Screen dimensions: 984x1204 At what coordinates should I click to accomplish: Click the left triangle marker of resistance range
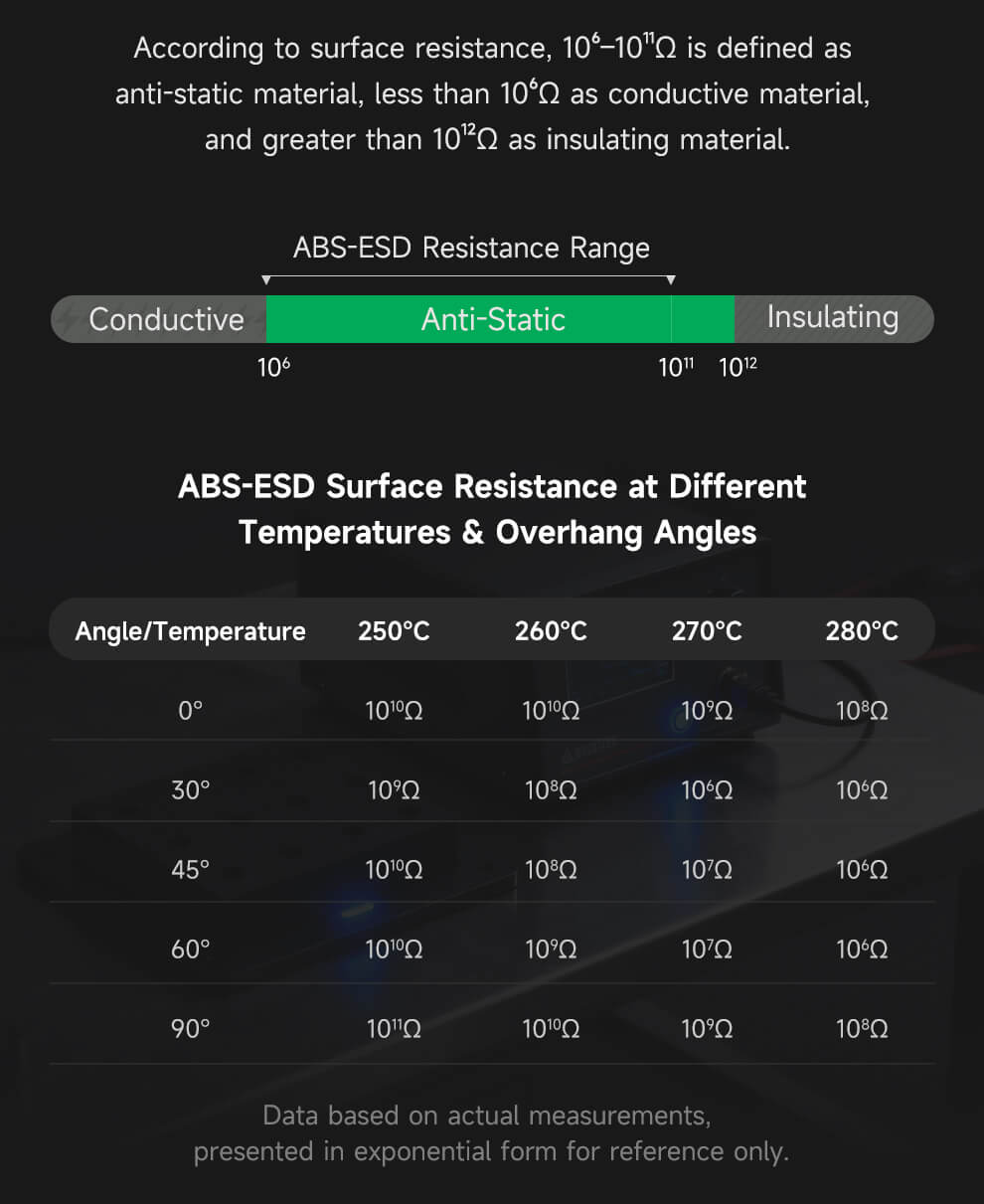pos(265,280)
